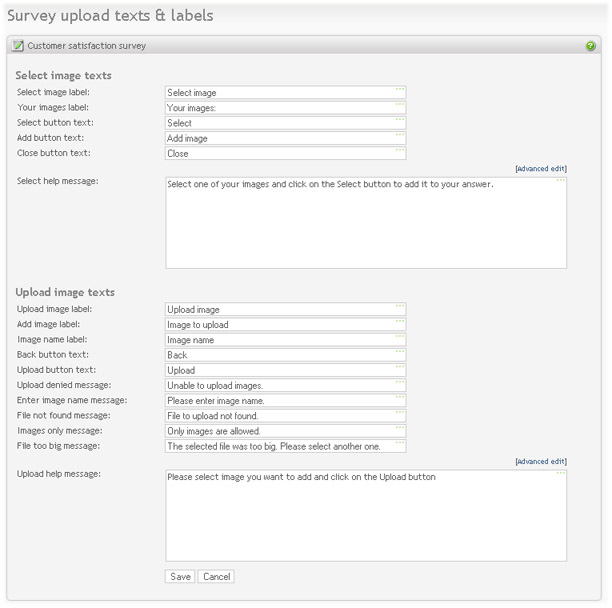The height and width of the screenshot is (608, 612).
Task: Click three-dots icon in Upload help message box
Action: pos(560,473)
